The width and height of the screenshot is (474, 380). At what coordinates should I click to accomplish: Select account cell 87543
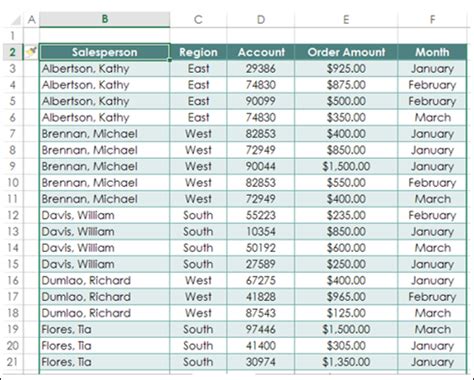tap(261, 313)
